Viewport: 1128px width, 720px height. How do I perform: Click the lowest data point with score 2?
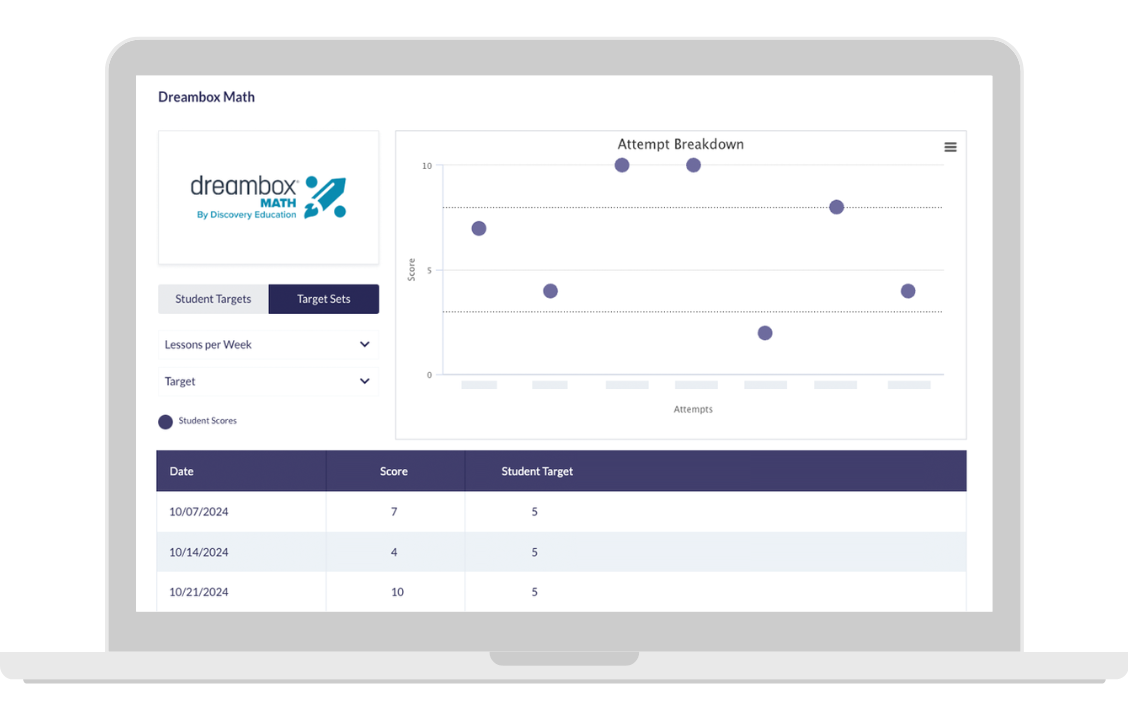coord(765,333)
